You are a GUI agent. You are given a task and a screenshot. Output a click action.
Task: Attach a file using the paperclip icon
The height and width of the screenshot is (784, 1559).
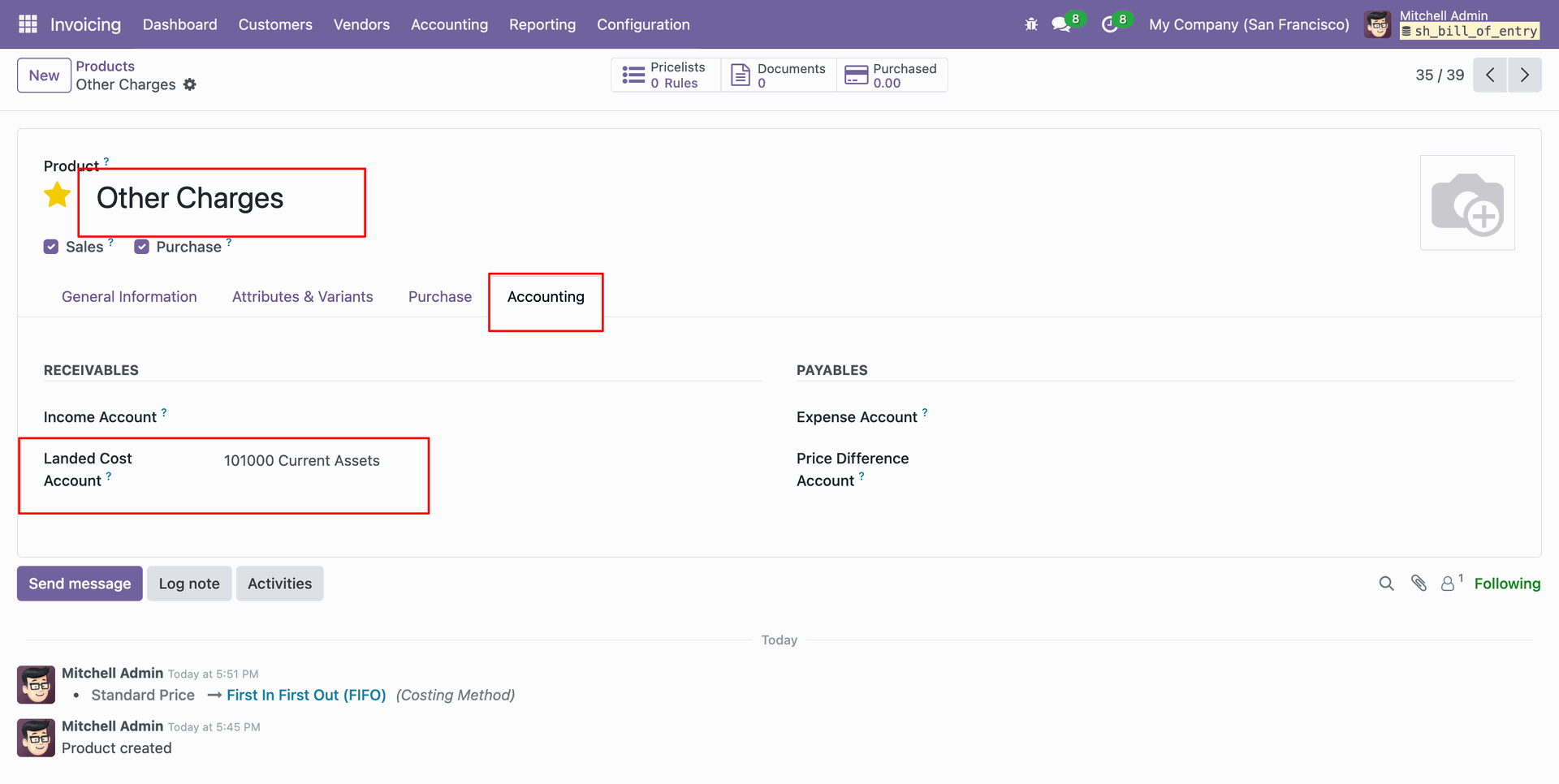pyautogui.click(x=1419, y=584)
